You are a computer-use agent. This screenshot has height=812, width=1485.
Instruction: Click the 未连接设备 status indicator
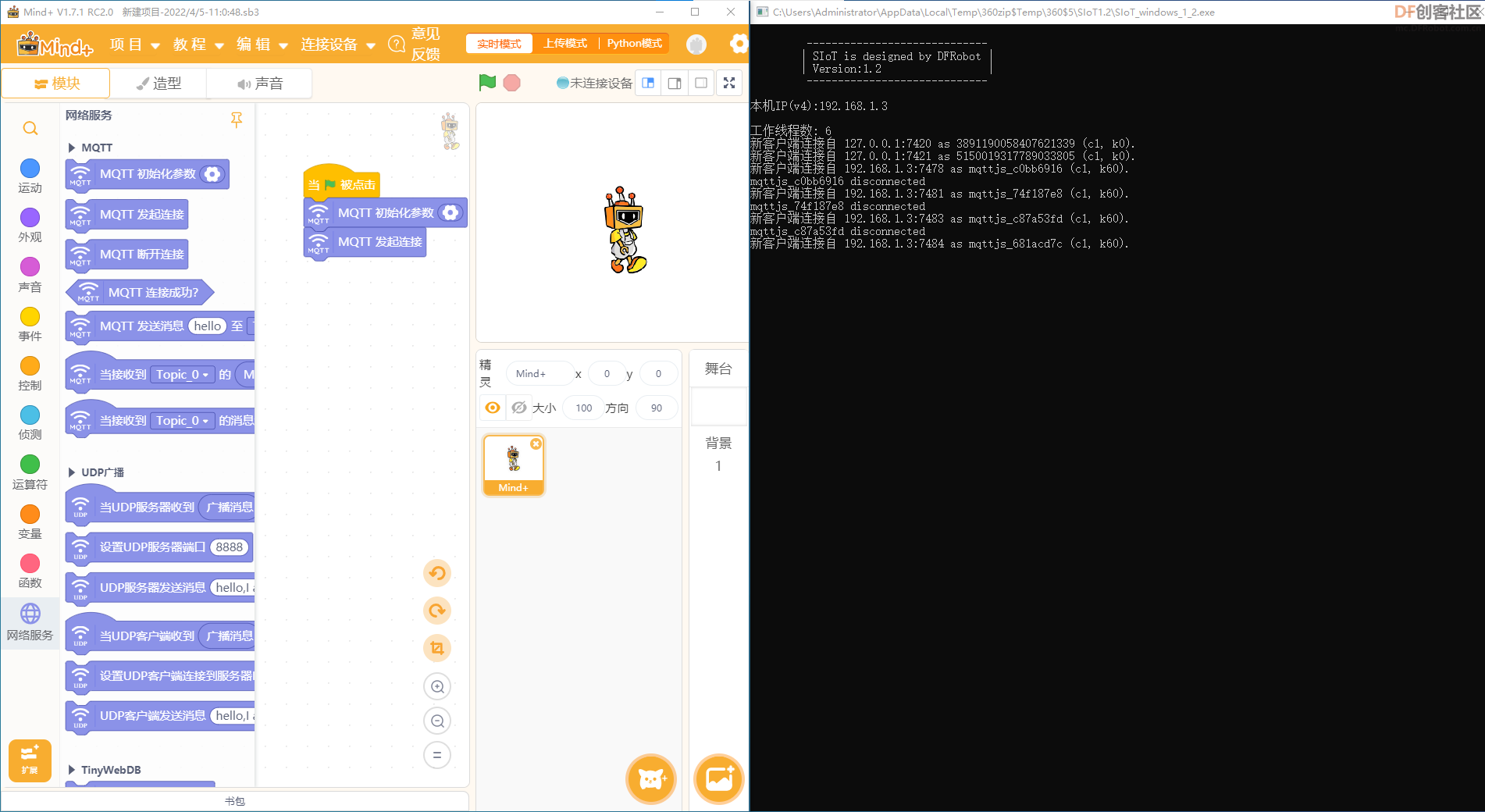click(594, 83)
